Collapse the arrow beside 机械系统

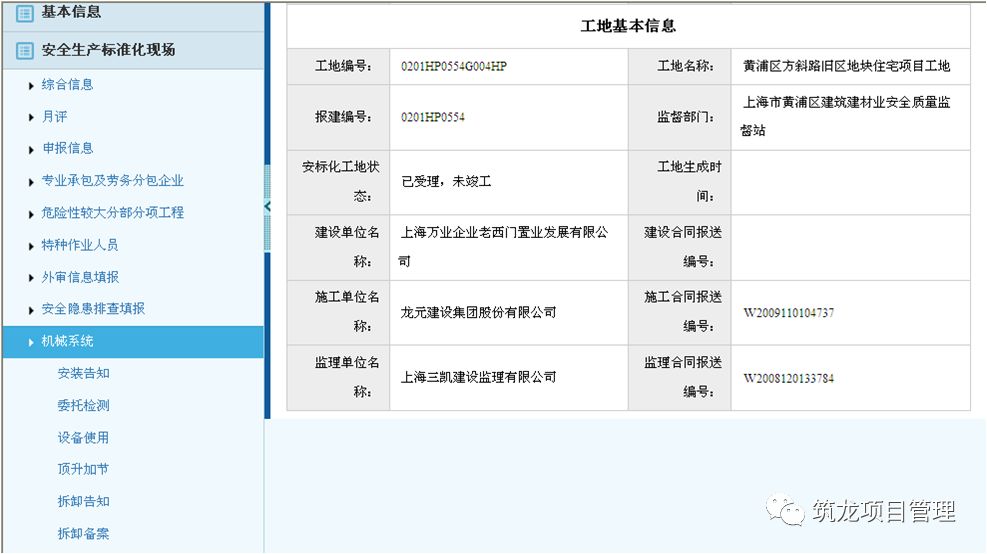31,342
